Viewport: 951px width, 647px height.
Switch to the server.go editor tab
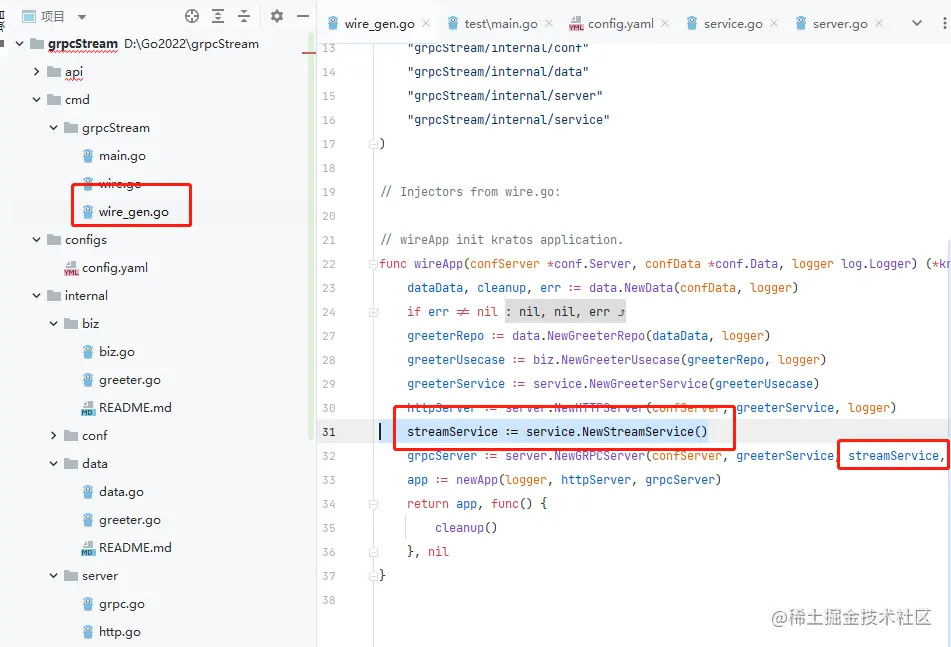pyautogui.click(x=840, y=24)
